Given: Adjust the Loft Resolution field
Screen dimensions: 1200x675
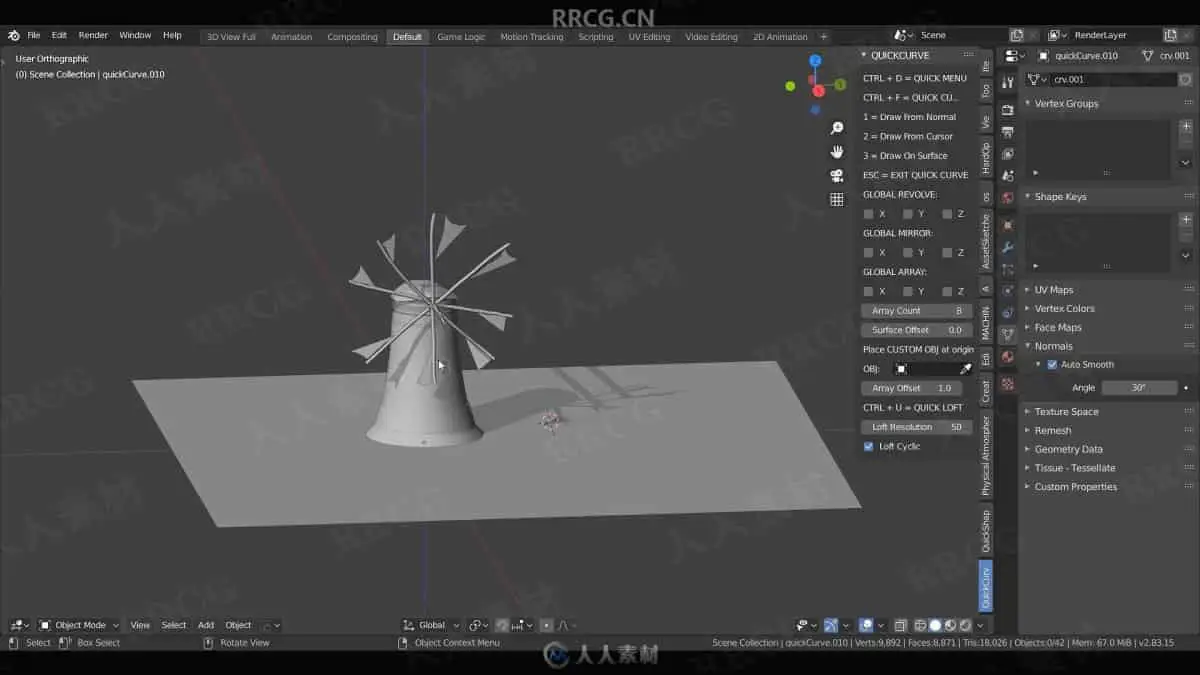Looking at the screenshot, I should (x=917, y=427).
